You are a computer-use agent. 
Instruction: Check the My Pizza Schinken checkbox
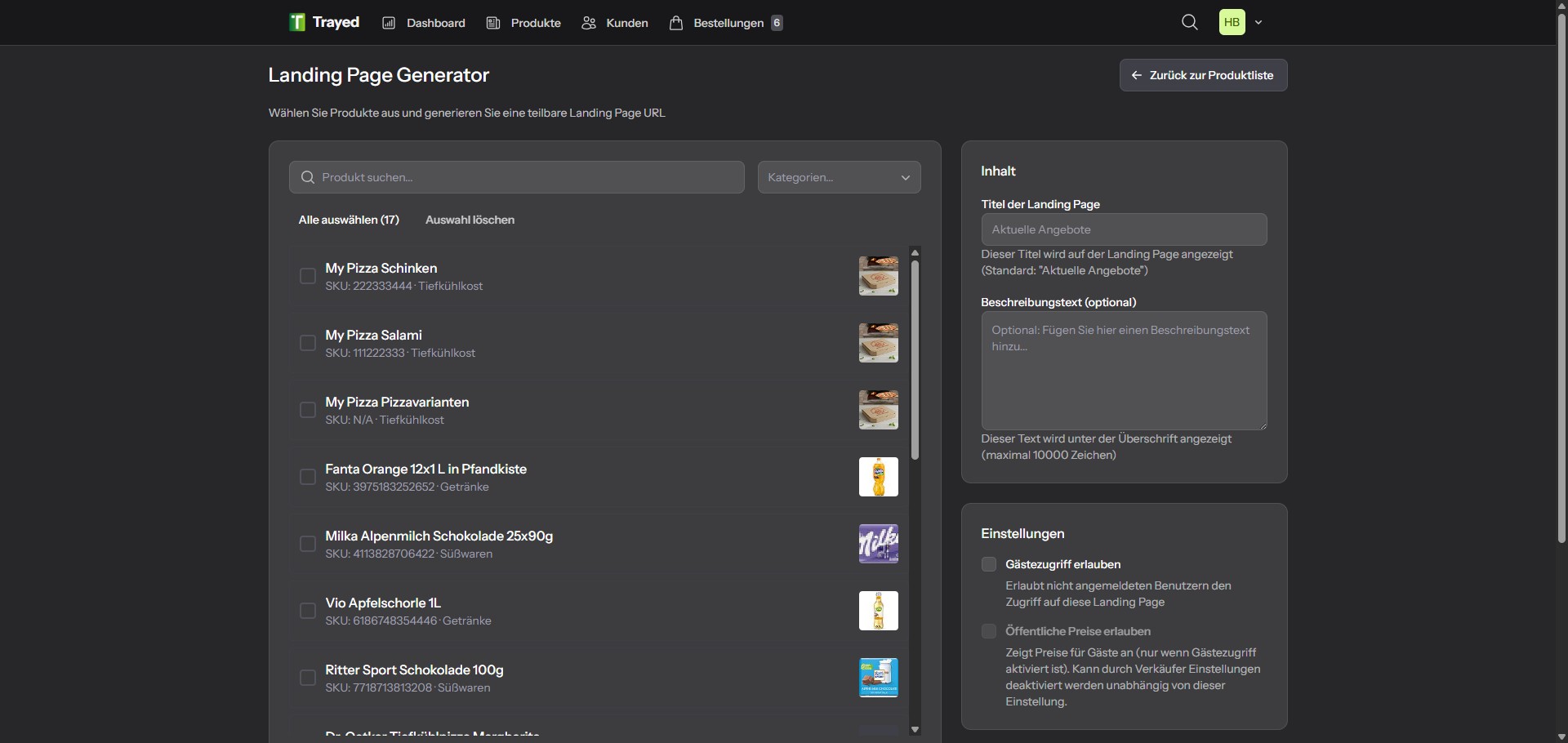307,276
